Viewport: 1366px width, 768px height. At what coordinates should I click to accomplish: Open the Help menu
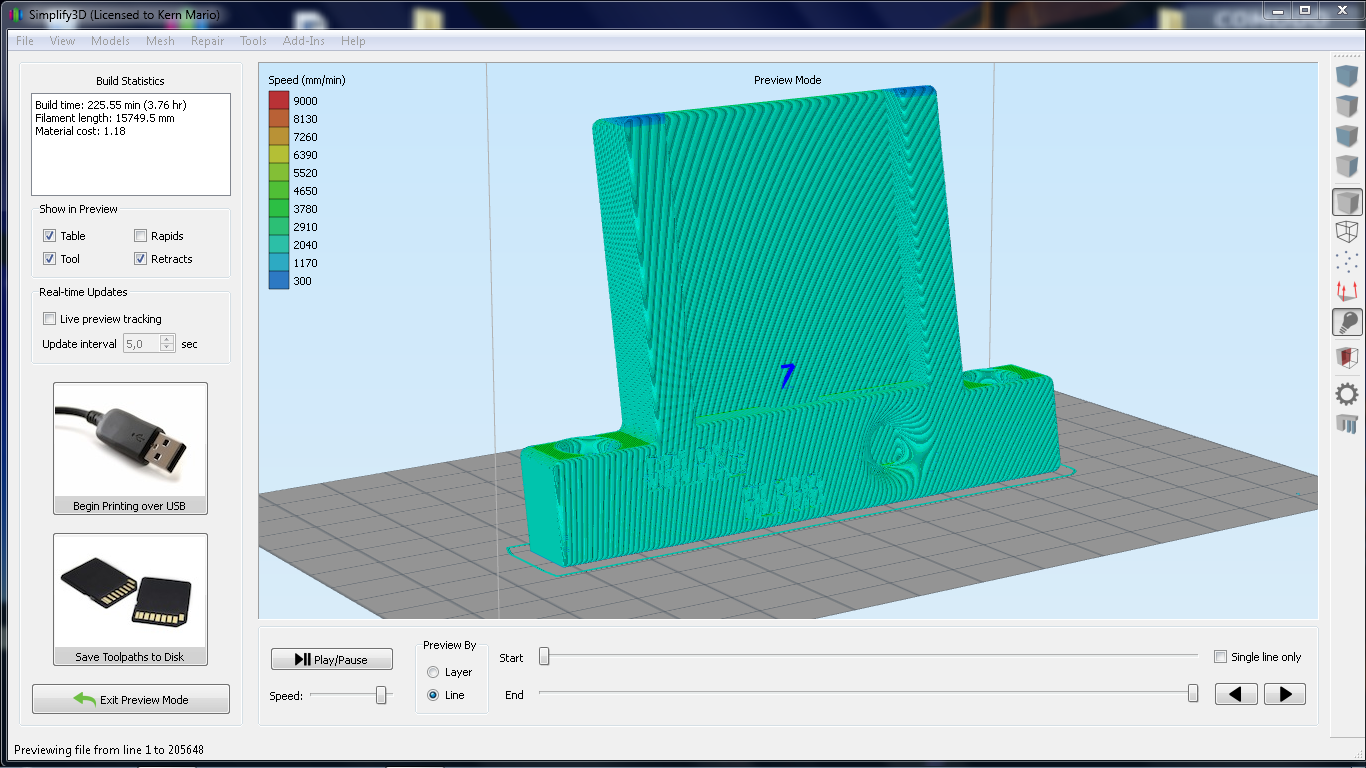(353, 41)
